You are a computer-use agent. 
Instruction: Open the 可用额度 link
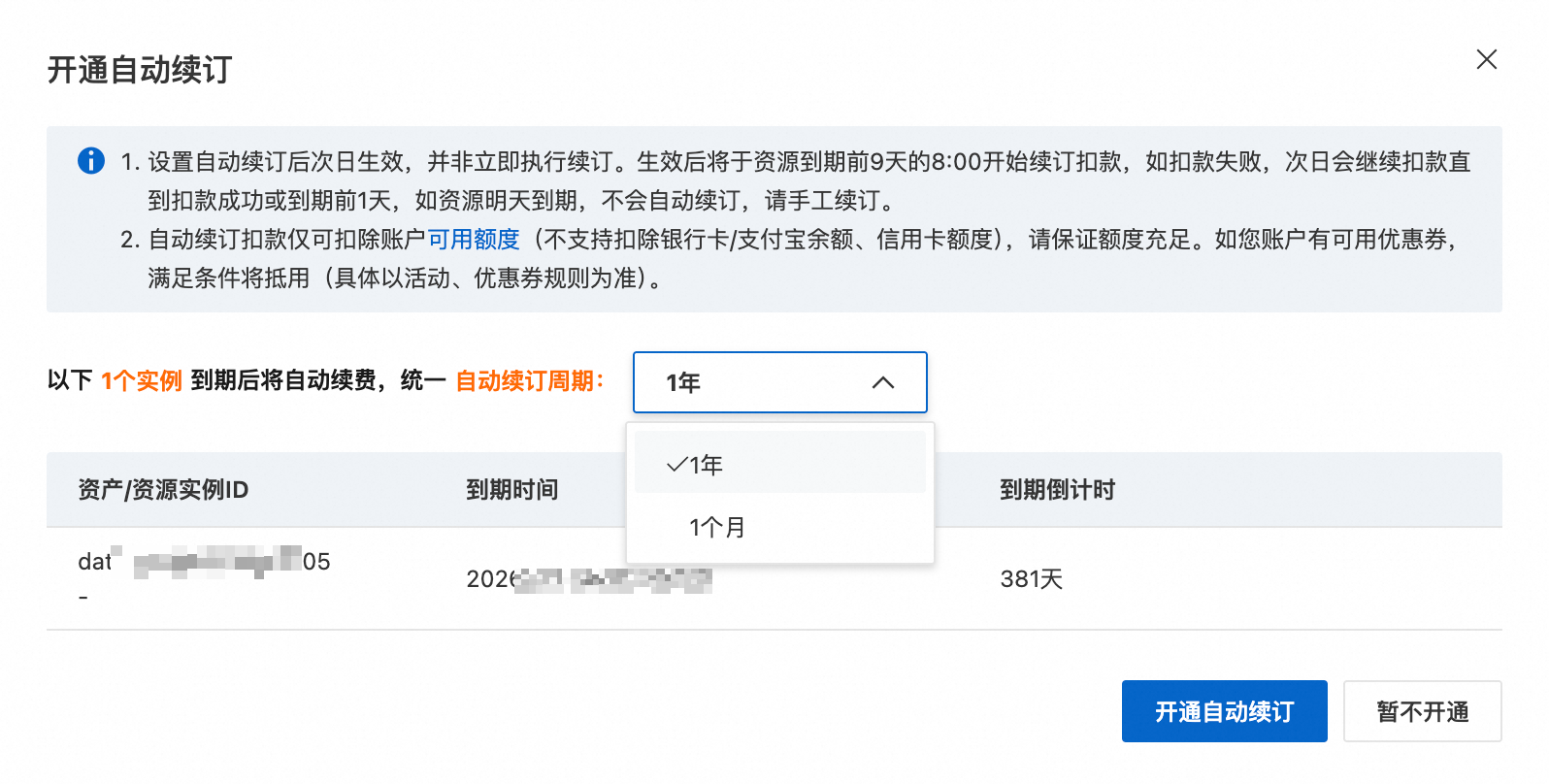(x=474, y=239)
